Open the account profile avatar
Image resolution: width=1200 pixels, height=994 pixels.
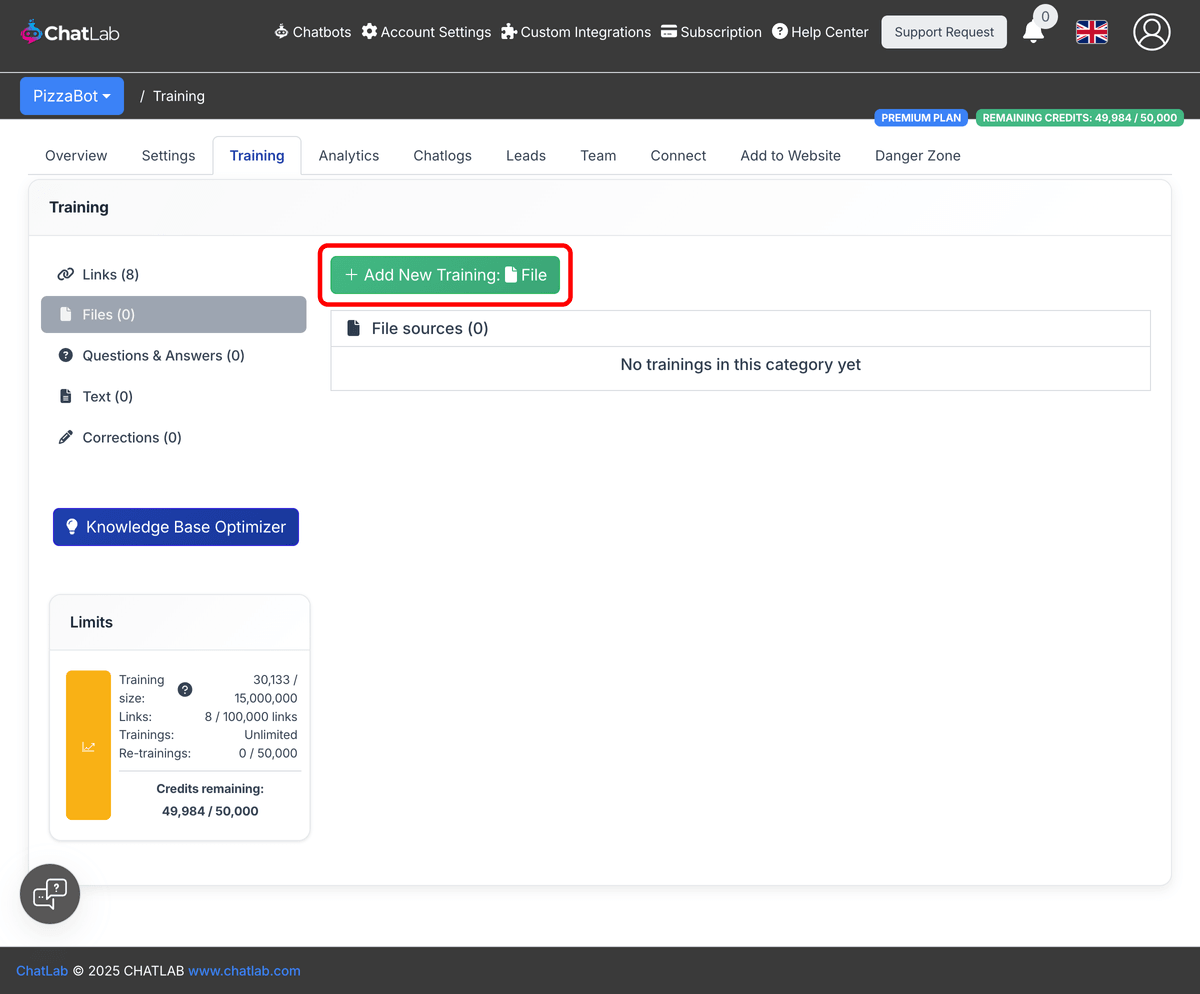(1151, 32)
